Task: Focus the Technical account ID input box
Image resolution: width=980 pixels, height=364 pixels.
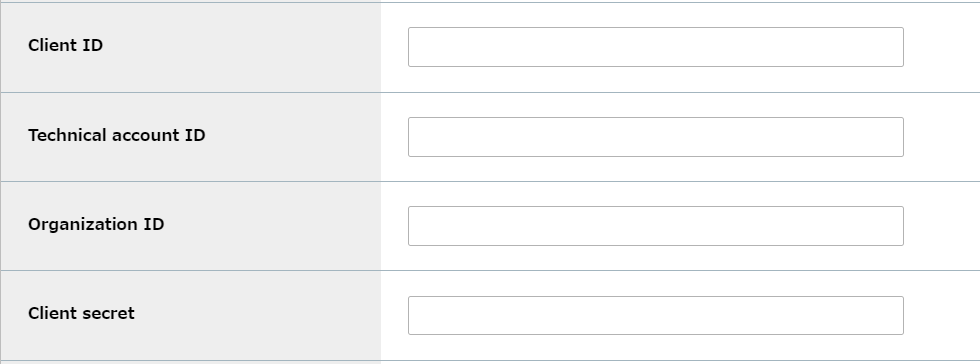Action: [x=656, y=137]
